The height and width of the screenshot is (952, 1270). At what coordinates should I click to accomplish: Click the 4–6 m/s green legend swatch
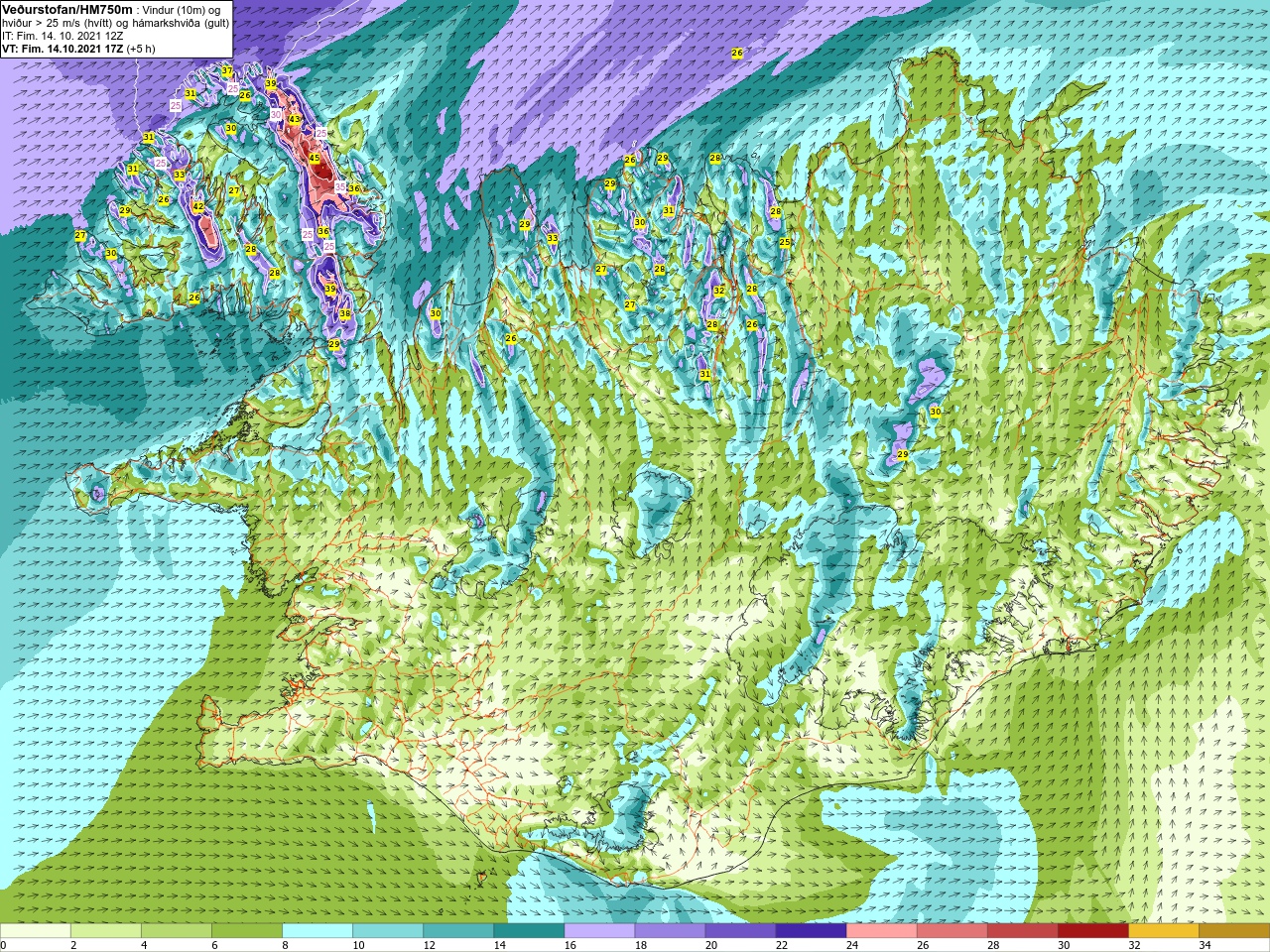[176, 931]
